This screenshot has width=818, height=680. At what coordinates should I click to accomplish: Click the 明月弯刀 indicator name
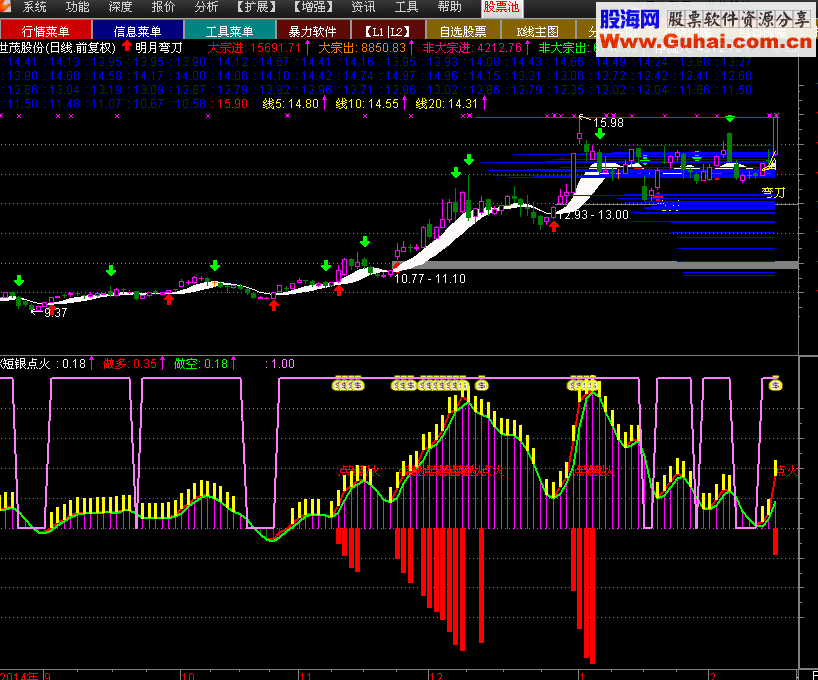159,48
